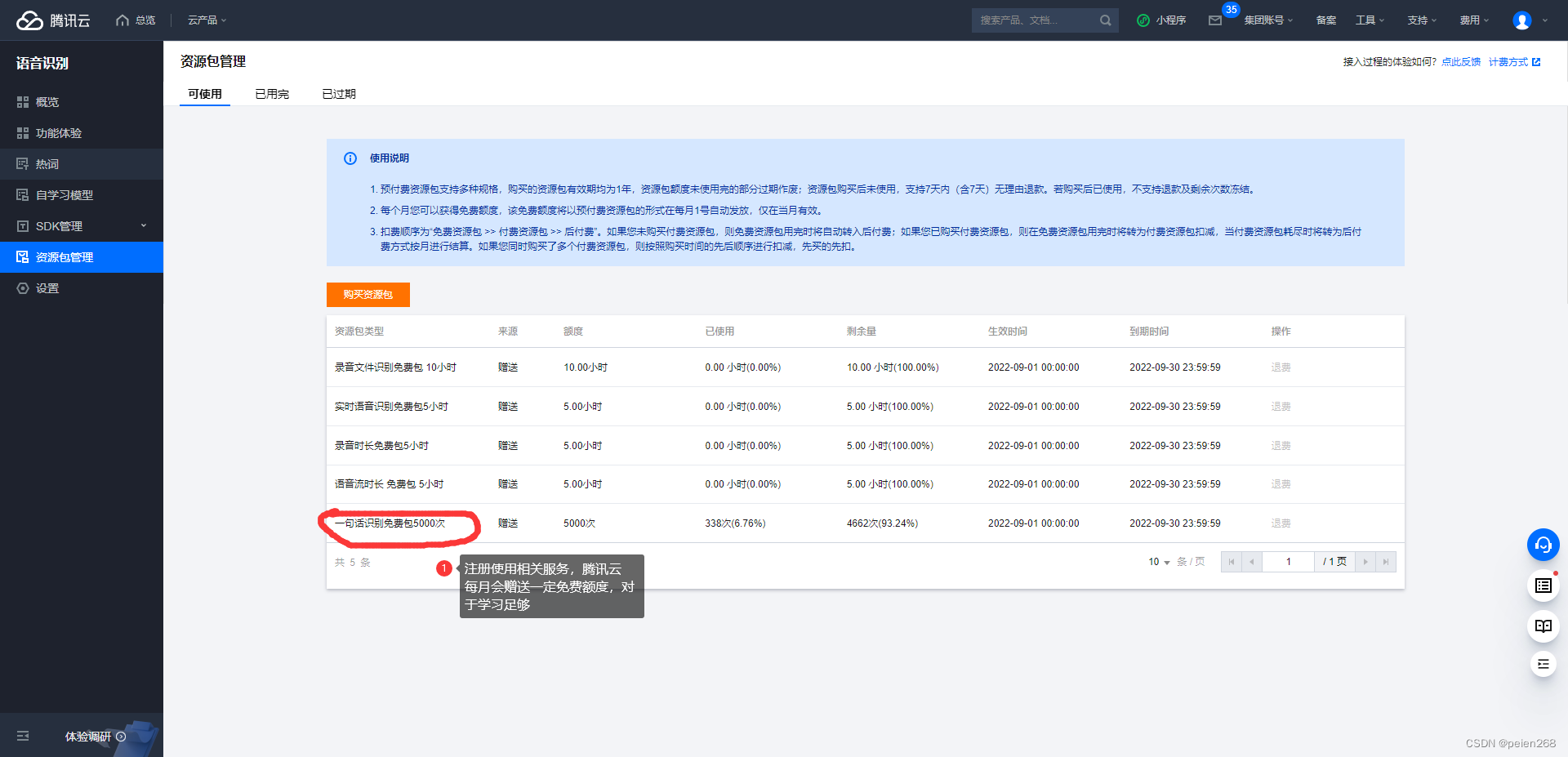Click the SDK管理 sidebar icon
The image size is (1568, 757).
click(x=23, y=226)
